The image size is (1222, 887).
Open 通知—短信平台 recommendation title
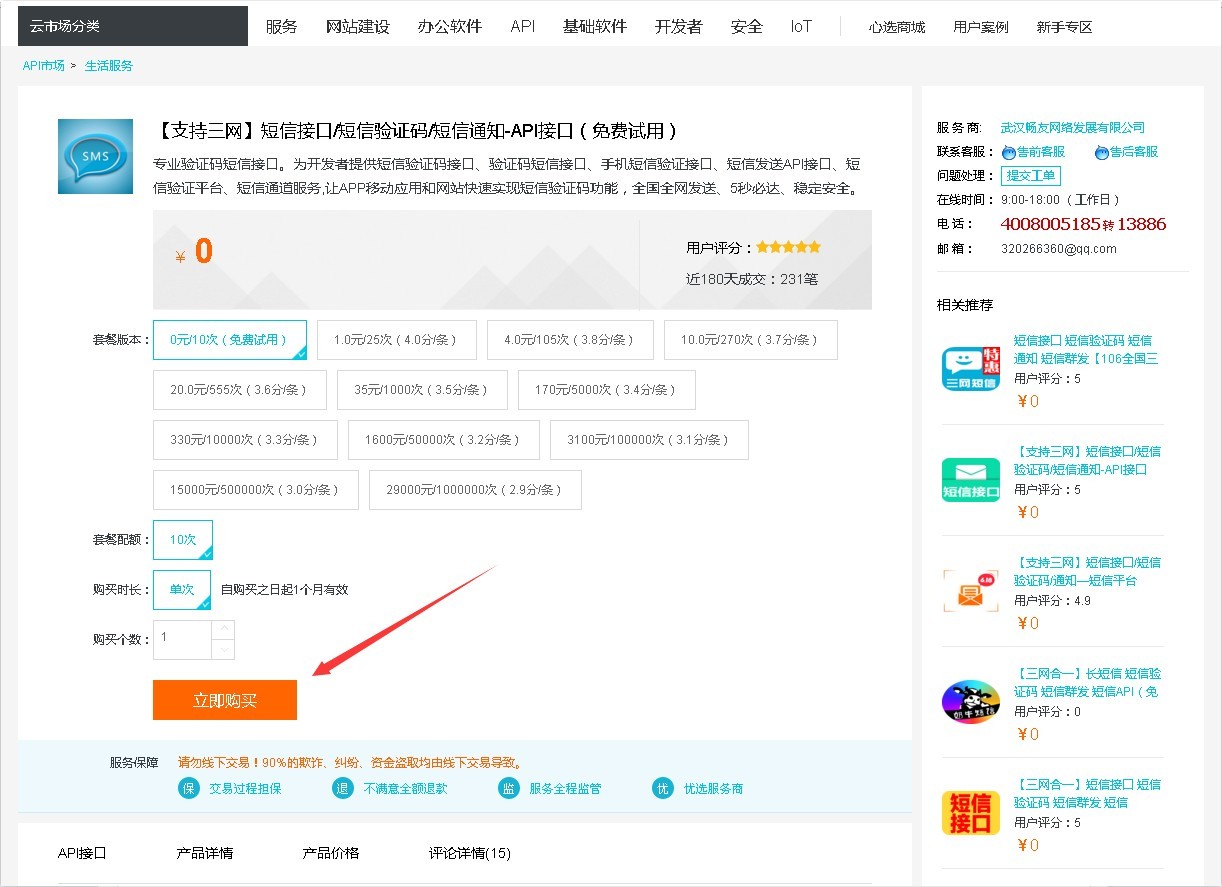tap(1088, 571)
